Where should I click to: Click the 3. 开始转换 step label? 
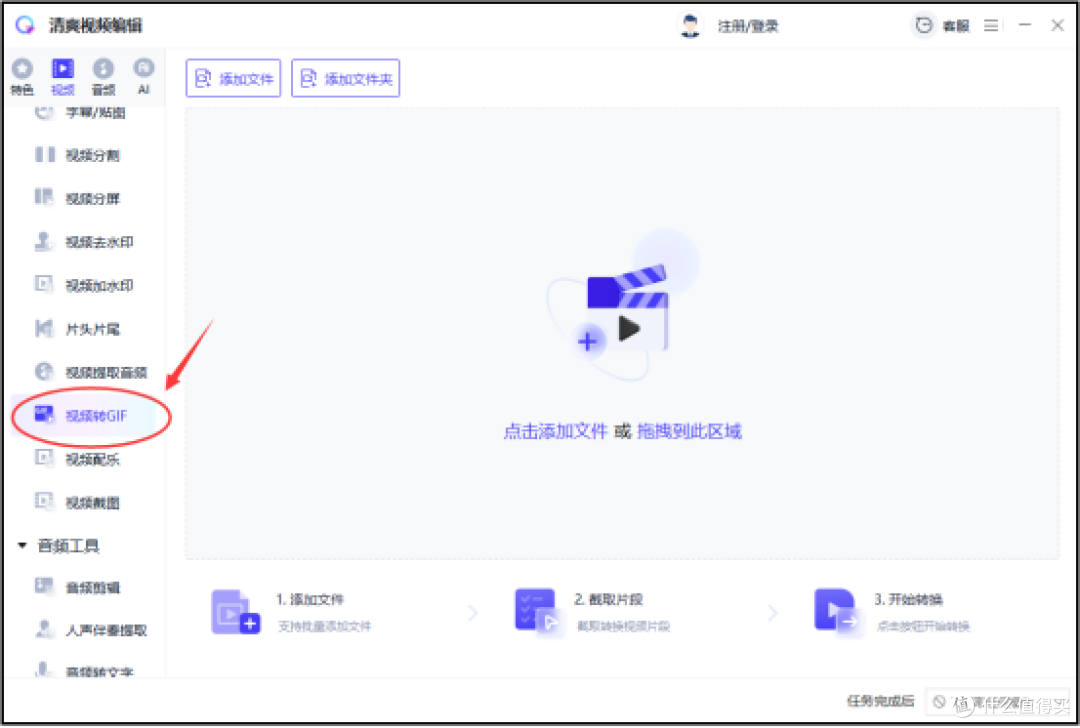(x=908, y=599)
